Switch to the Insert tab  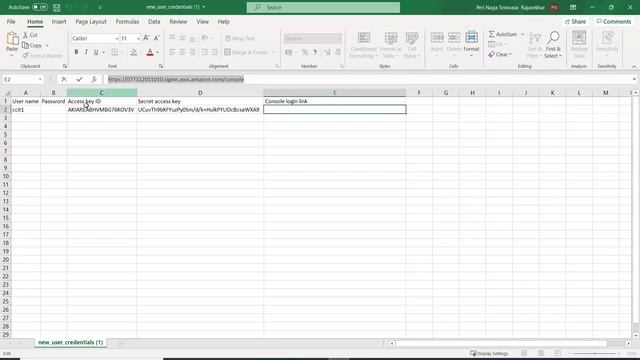(x=59, y=22)
